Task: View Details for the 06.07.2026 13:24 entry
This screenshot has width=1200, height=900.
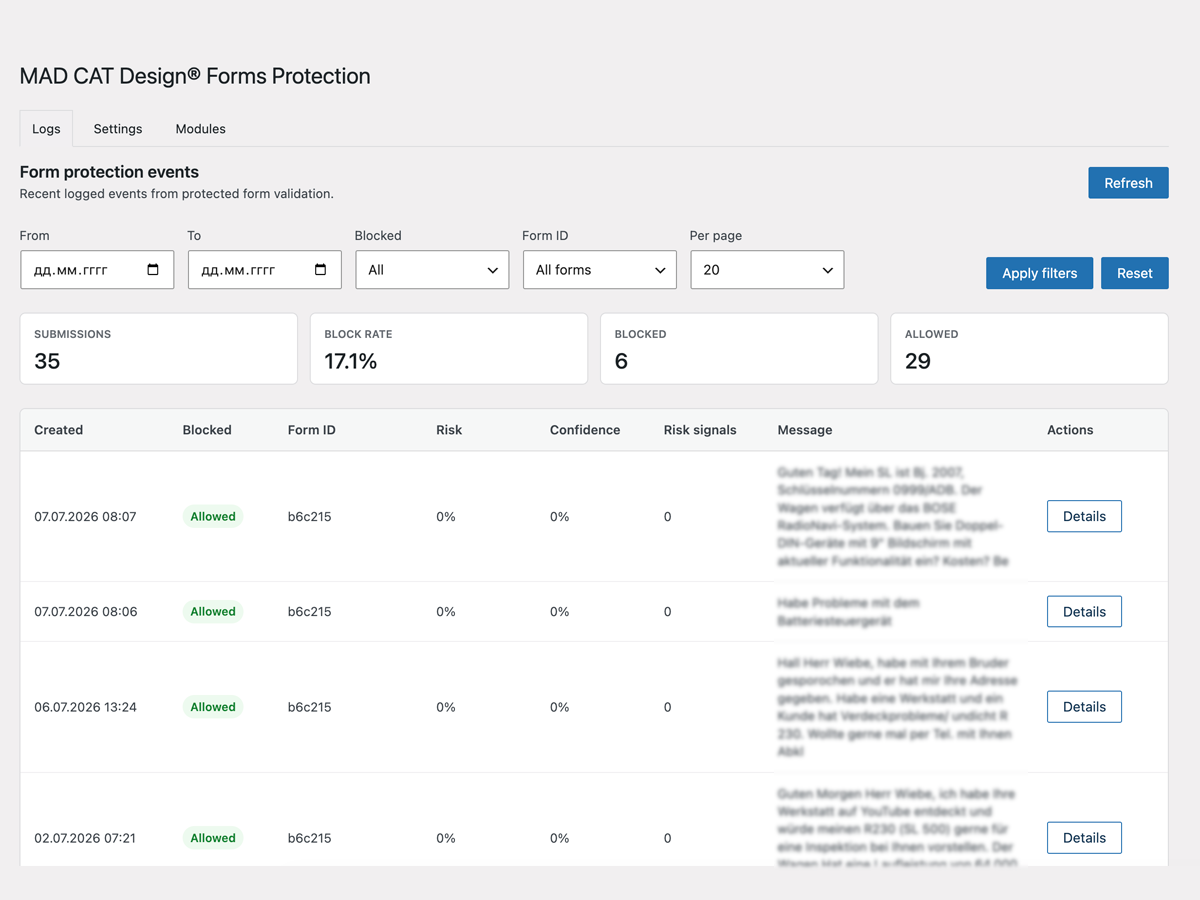Action: (1084, 706)
